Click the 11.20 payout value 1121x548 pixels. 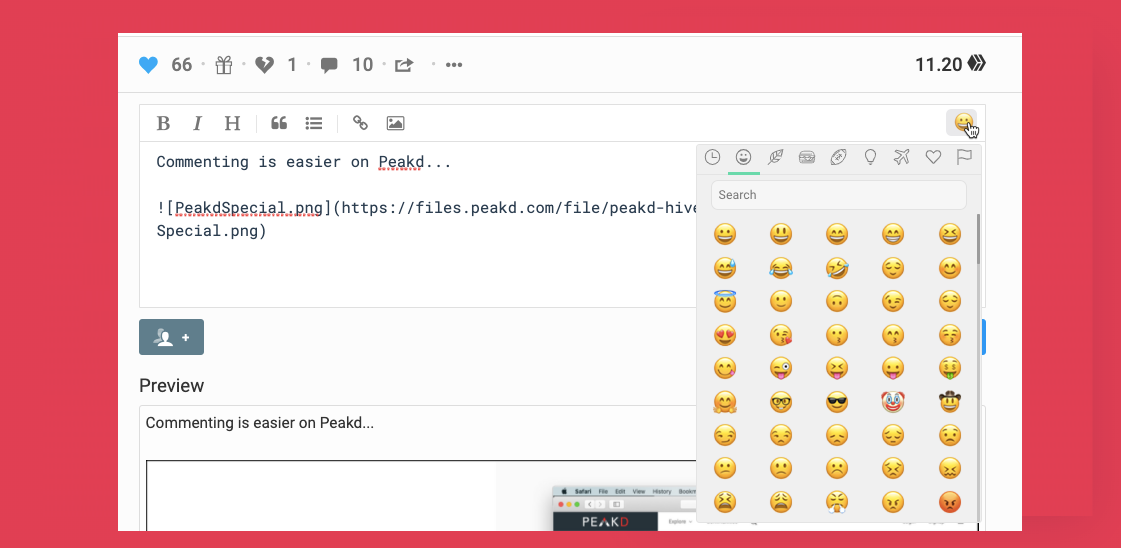[939, 65]
